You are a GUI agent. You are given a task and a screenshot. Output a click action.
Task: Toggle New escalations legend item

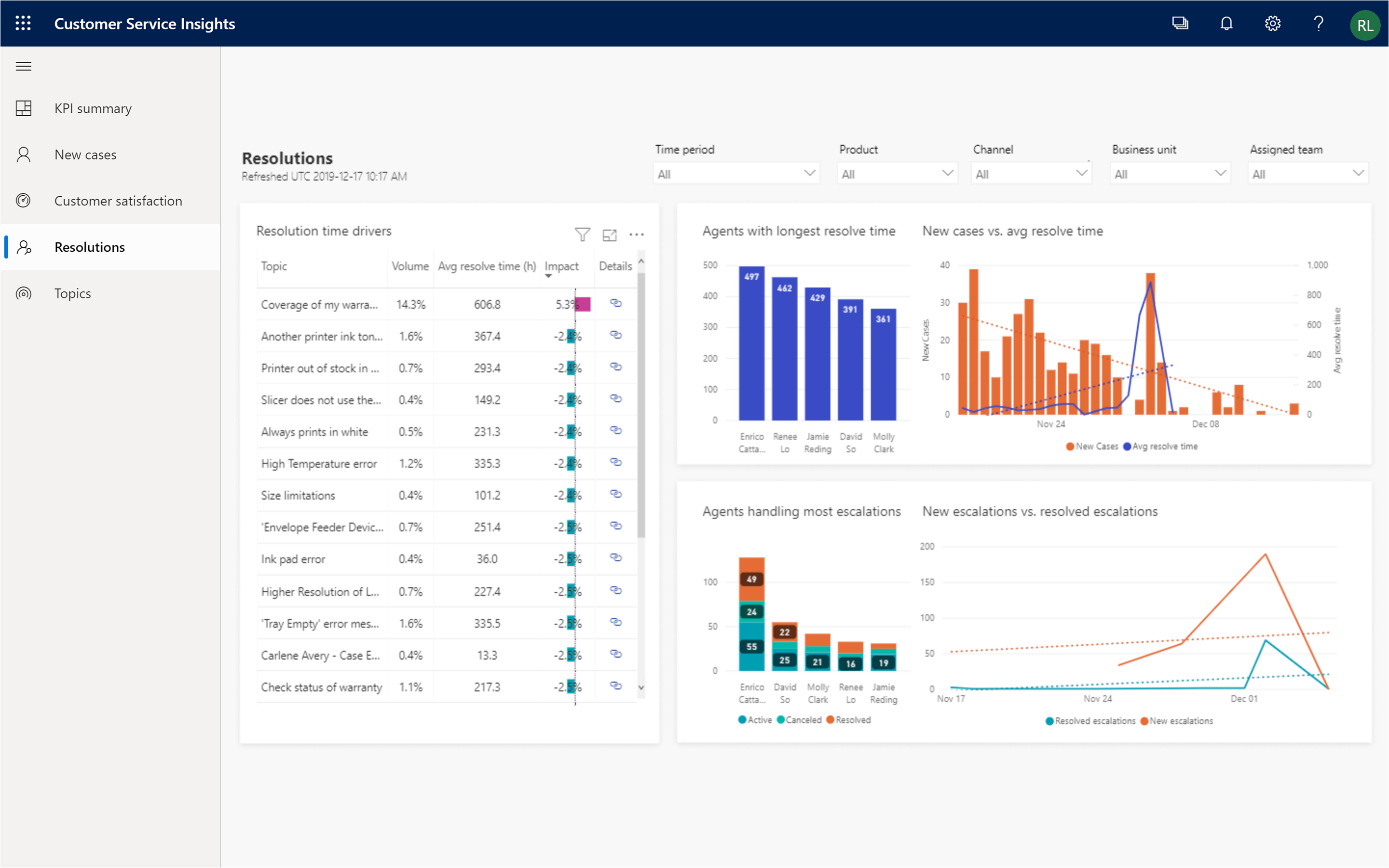[1177, 721]
